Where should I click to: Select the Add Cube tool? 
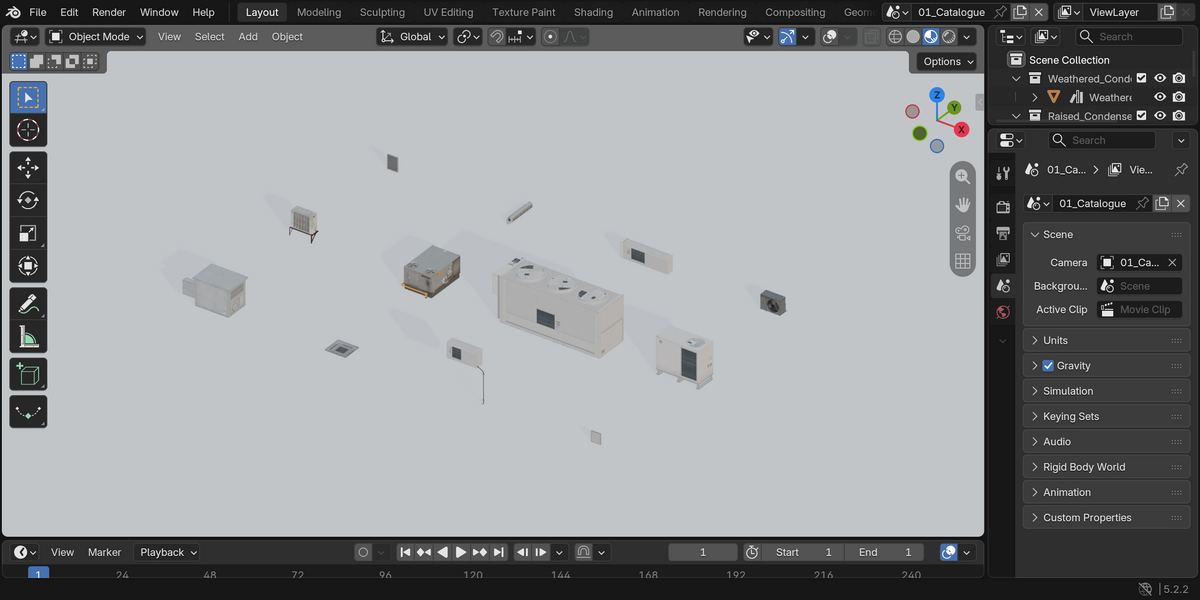[28, 374]
